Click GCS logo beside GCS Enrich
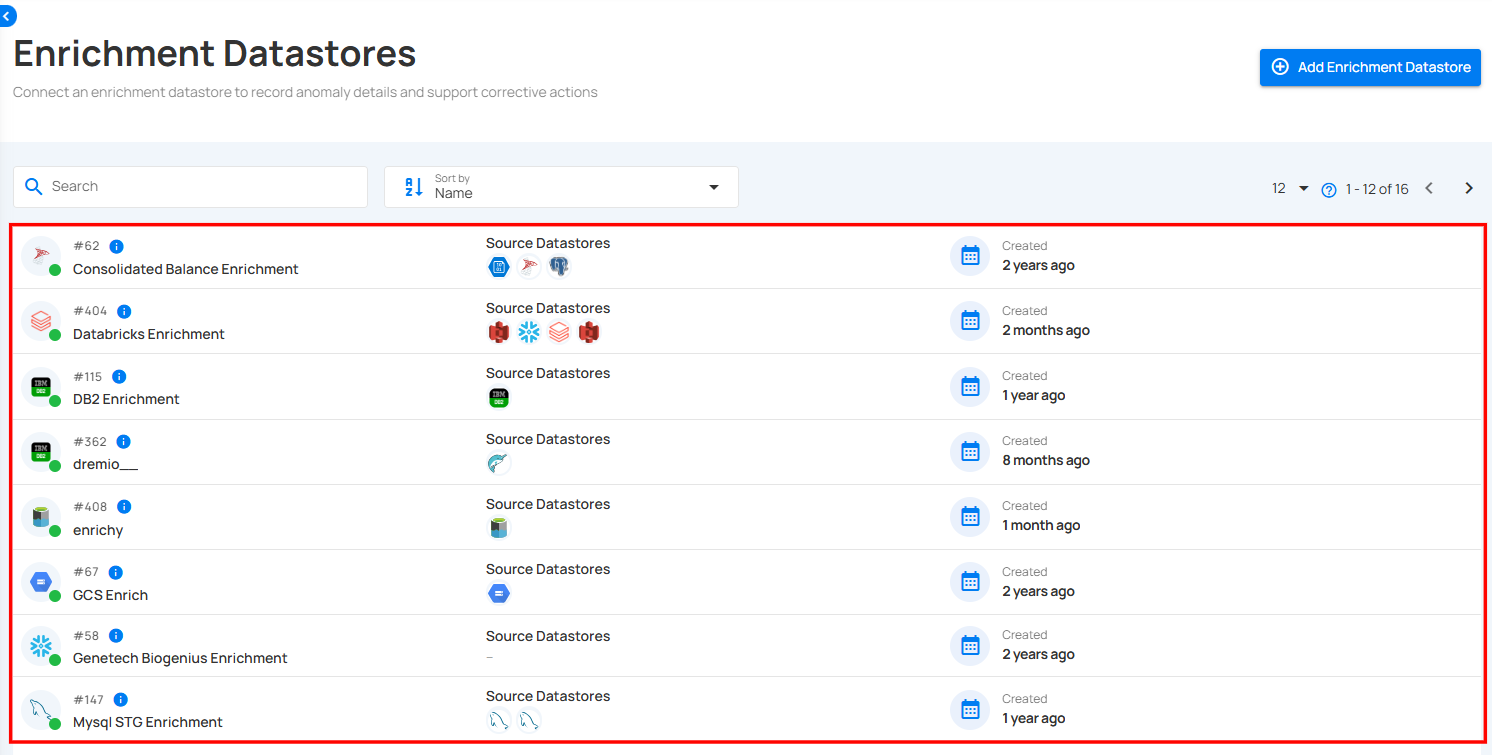This screenshot has height=755, width=1492. coord(41,582)
